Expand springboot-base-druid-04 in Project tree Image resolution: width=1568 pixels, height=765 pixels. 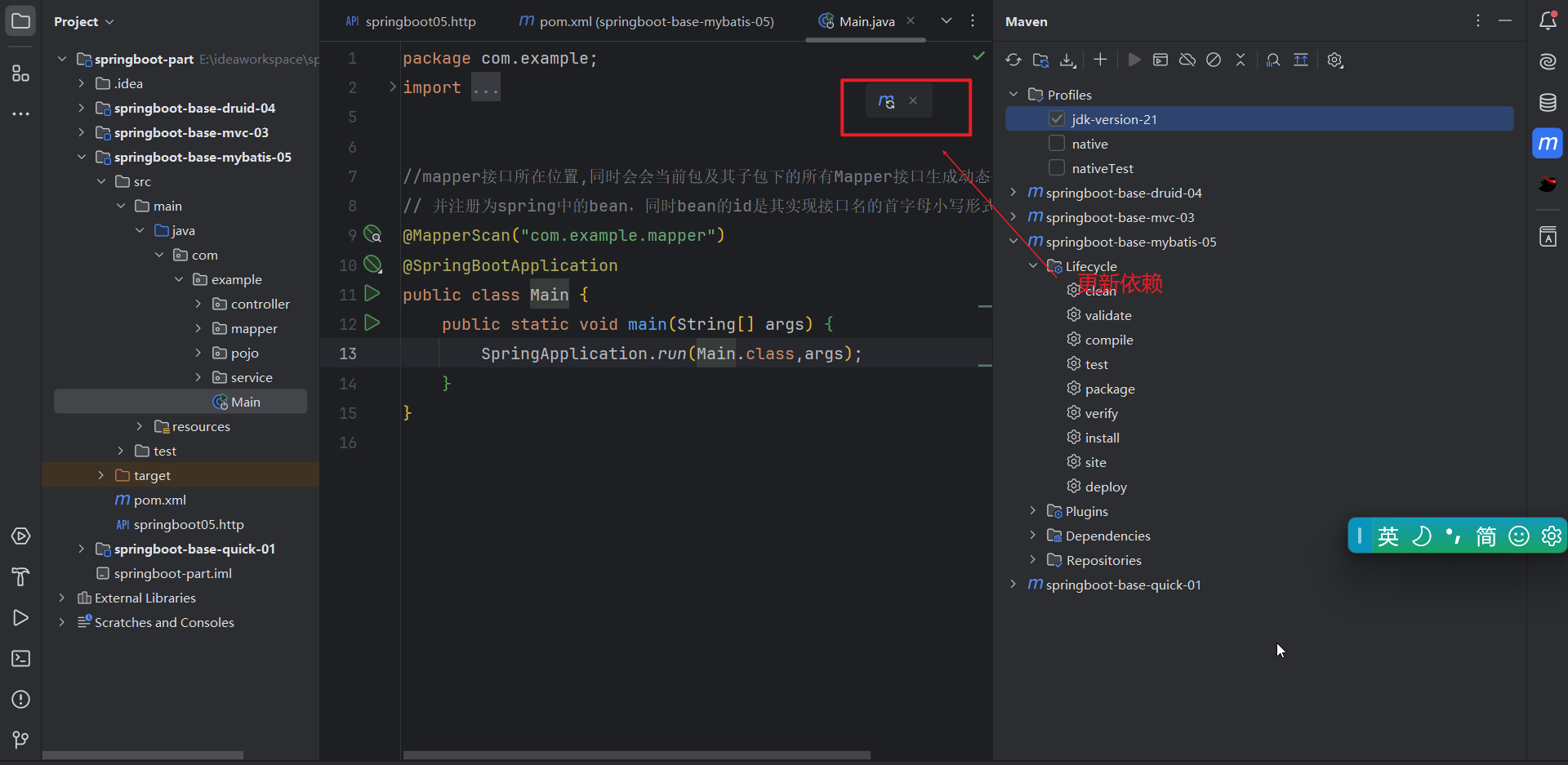(81, 108)
